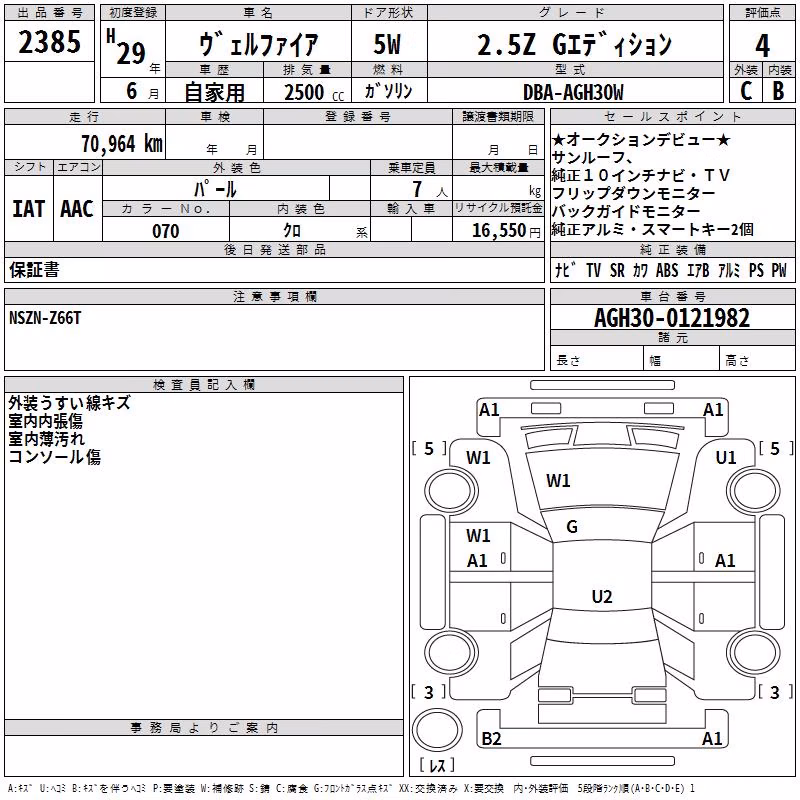Click the 高さ dimension field
This screenshot has height=800, width=800.
point(758,360)
